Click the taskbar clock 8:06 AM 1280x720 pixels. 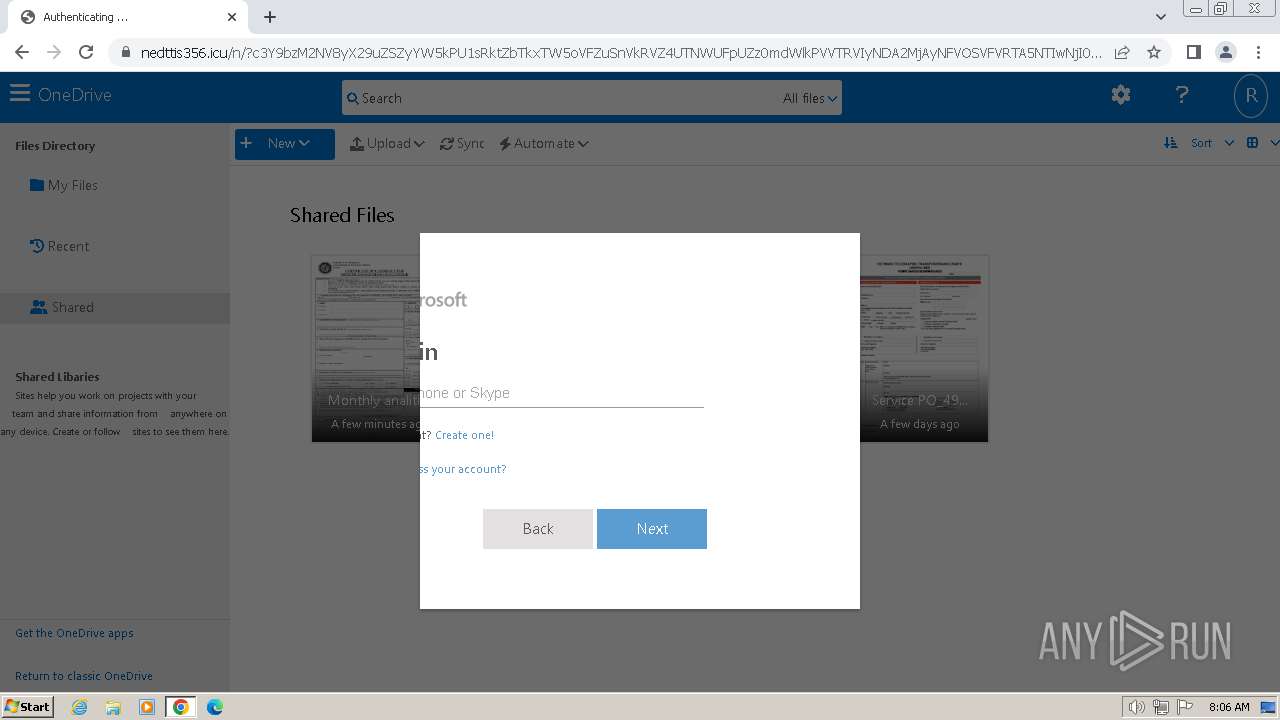(1229, 707)
